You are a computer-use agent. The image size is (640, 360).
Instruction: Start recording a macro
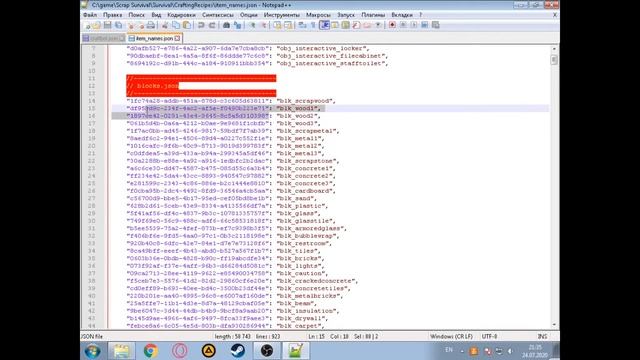coord(392,25)
